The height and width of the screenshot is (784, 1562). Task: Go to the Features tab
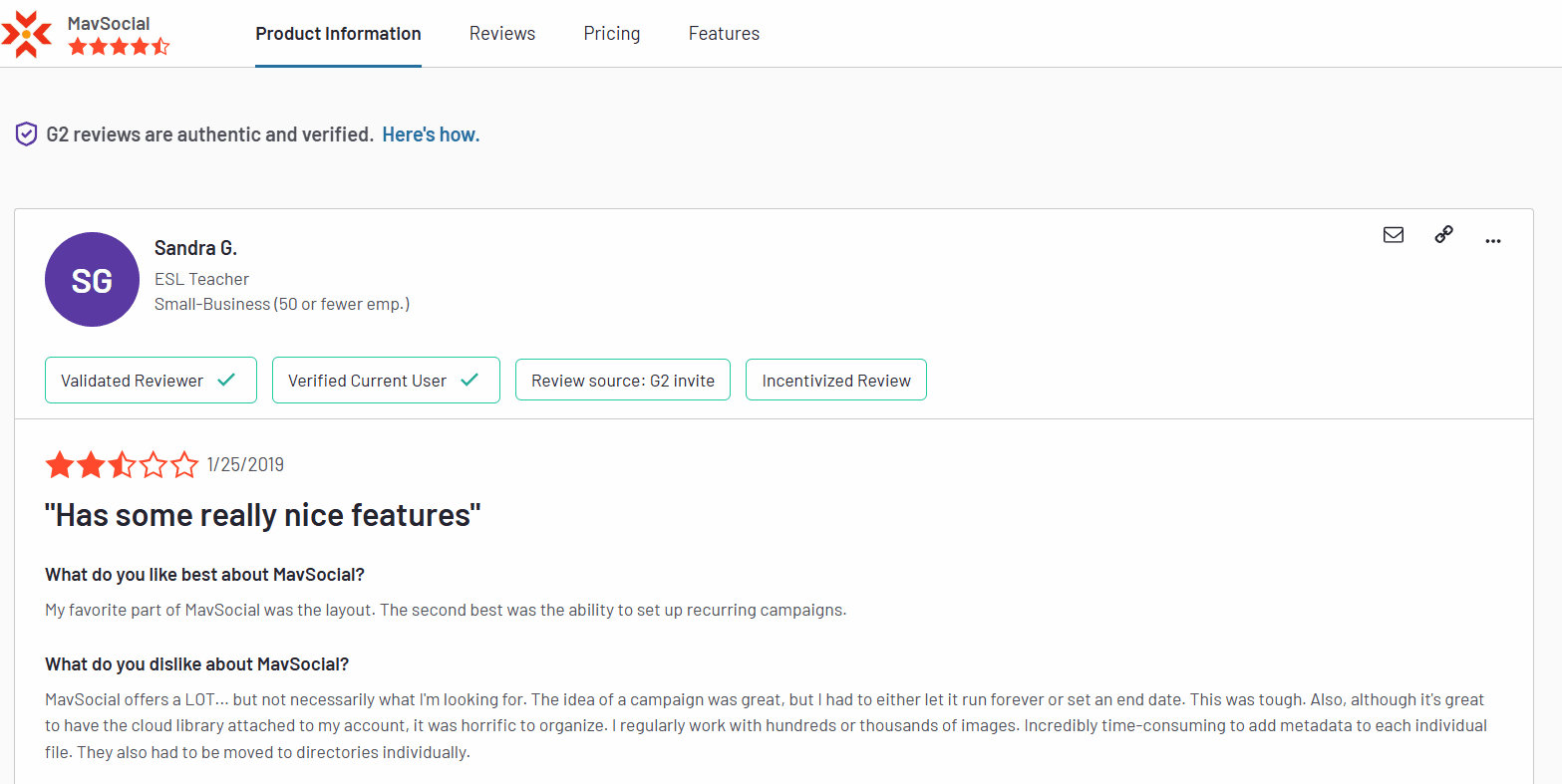click(x=724, y=34)
